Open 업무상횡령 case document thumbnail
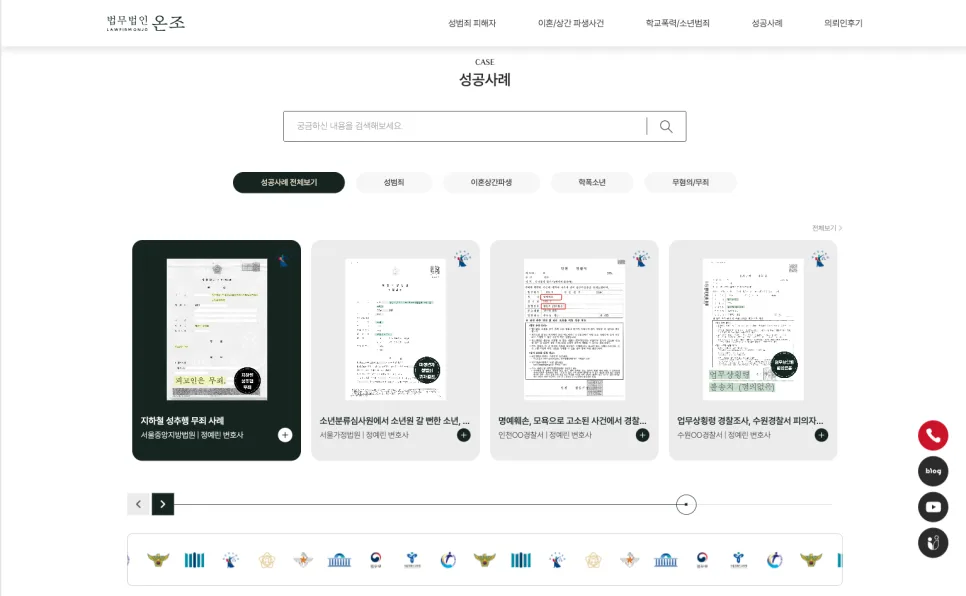This screenshot has width=966, height=596. coord(753,329)
